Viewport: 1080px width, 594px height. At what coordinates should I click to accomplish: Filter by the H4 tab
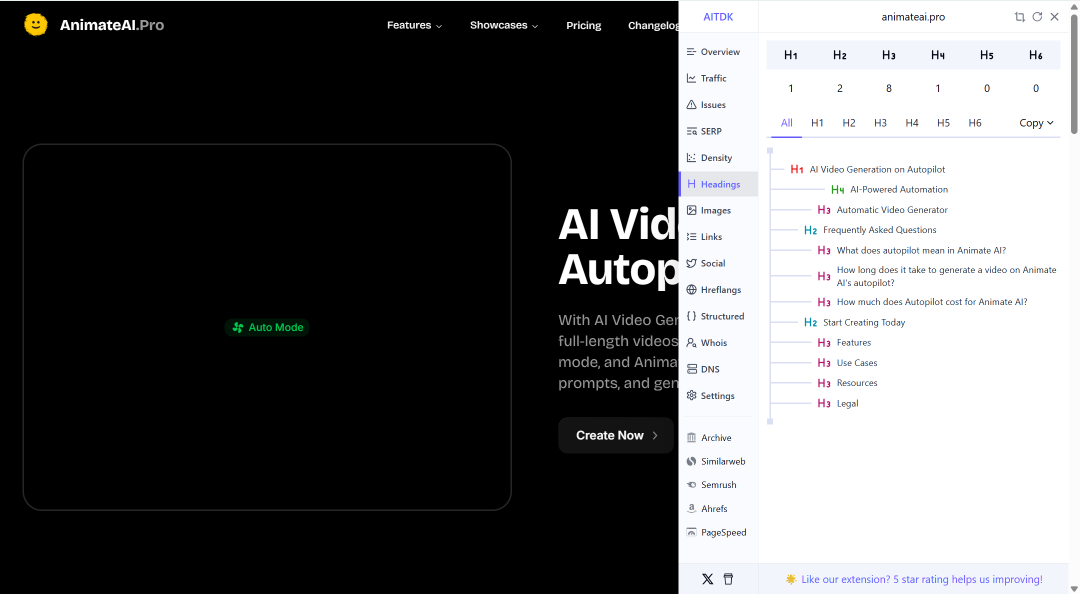coord(912,123)
